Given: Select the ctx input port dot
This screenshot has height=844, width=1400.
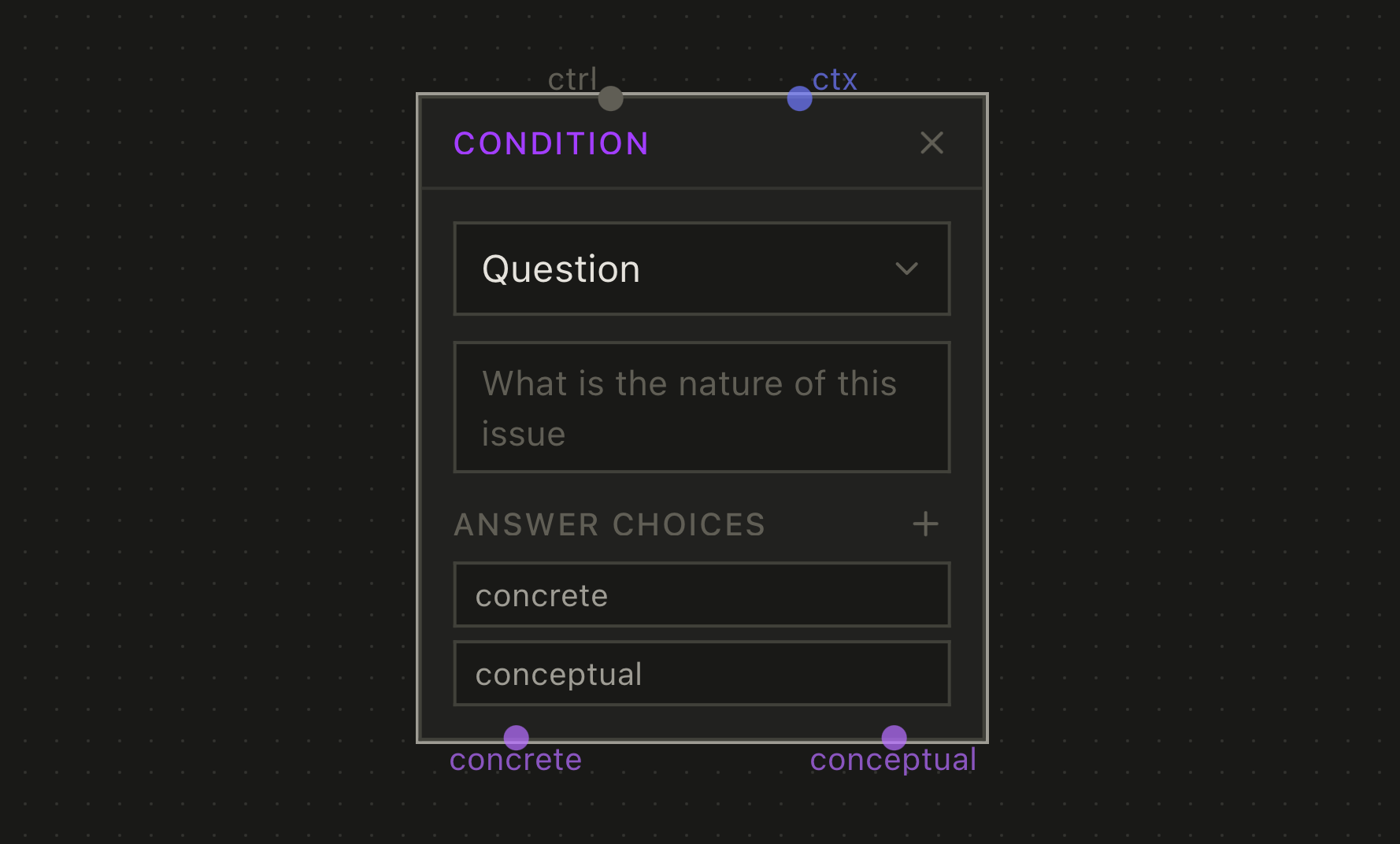Looking at the screenshot, I should tap(799, 98).
